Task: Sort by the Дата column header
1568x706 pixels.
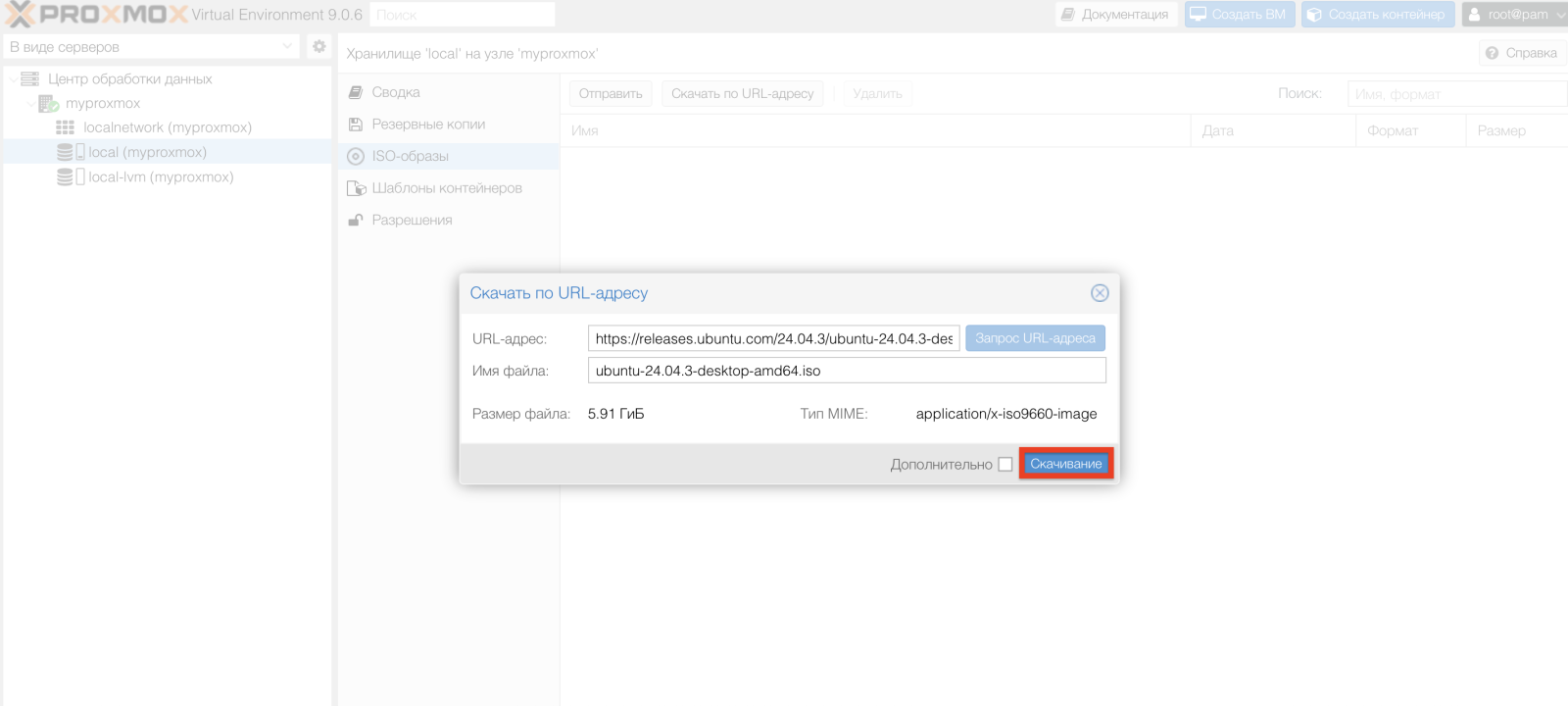Action: point(1273,130)
